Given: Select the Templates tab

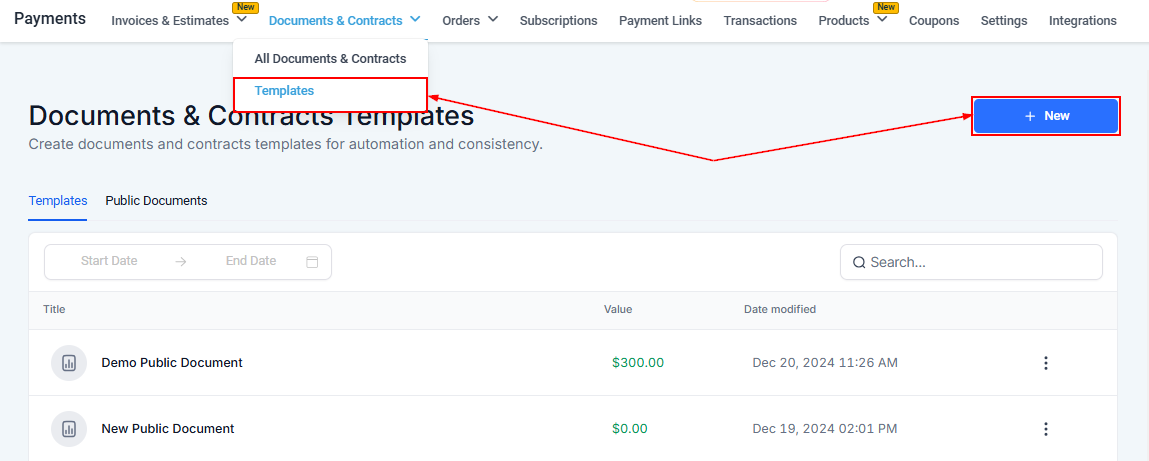Looking at the screenshot, I should coord(58,201).
